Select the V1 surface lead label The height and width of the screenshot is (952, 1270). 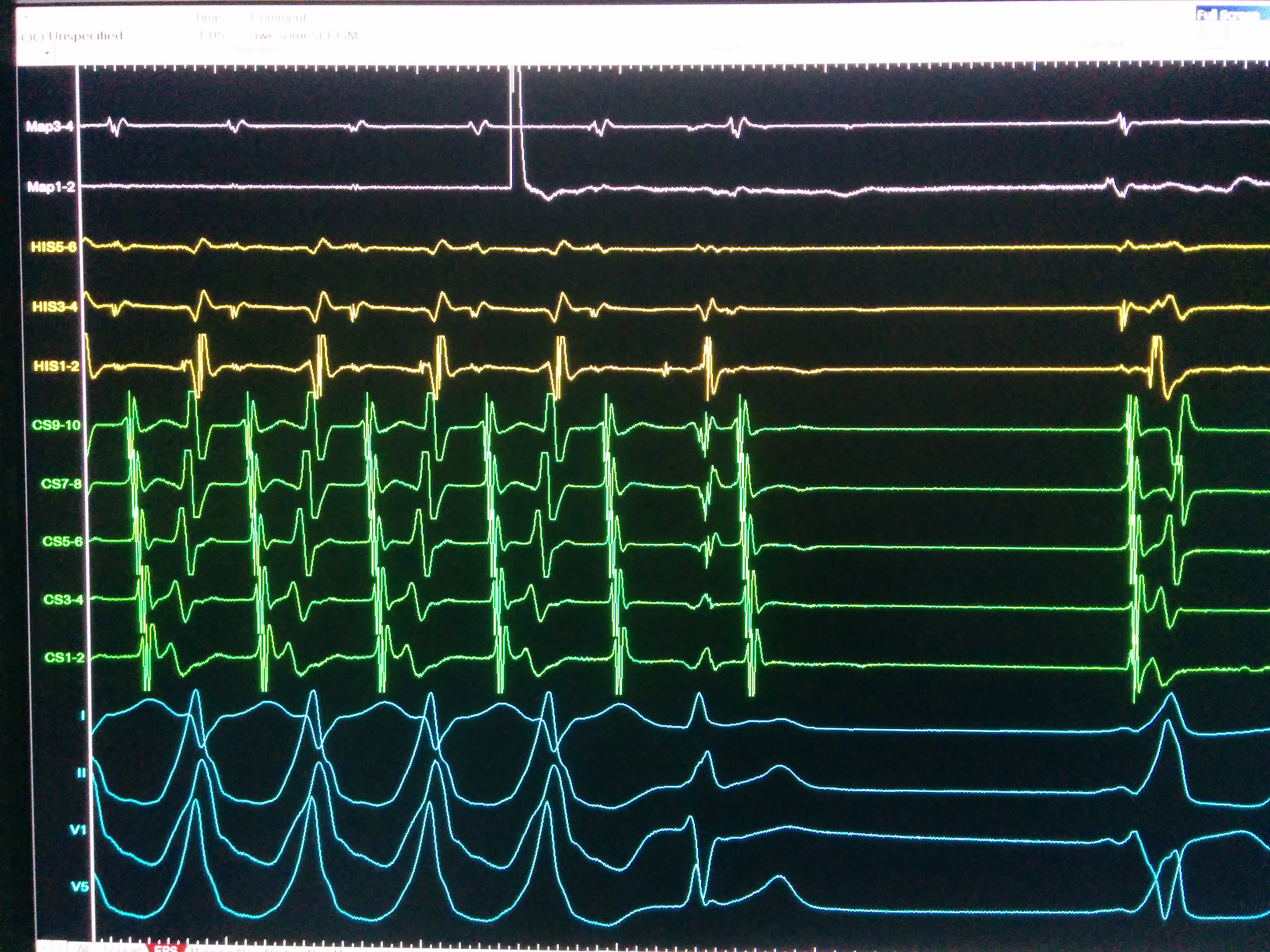pyautogui.click(x=78, y=830)
